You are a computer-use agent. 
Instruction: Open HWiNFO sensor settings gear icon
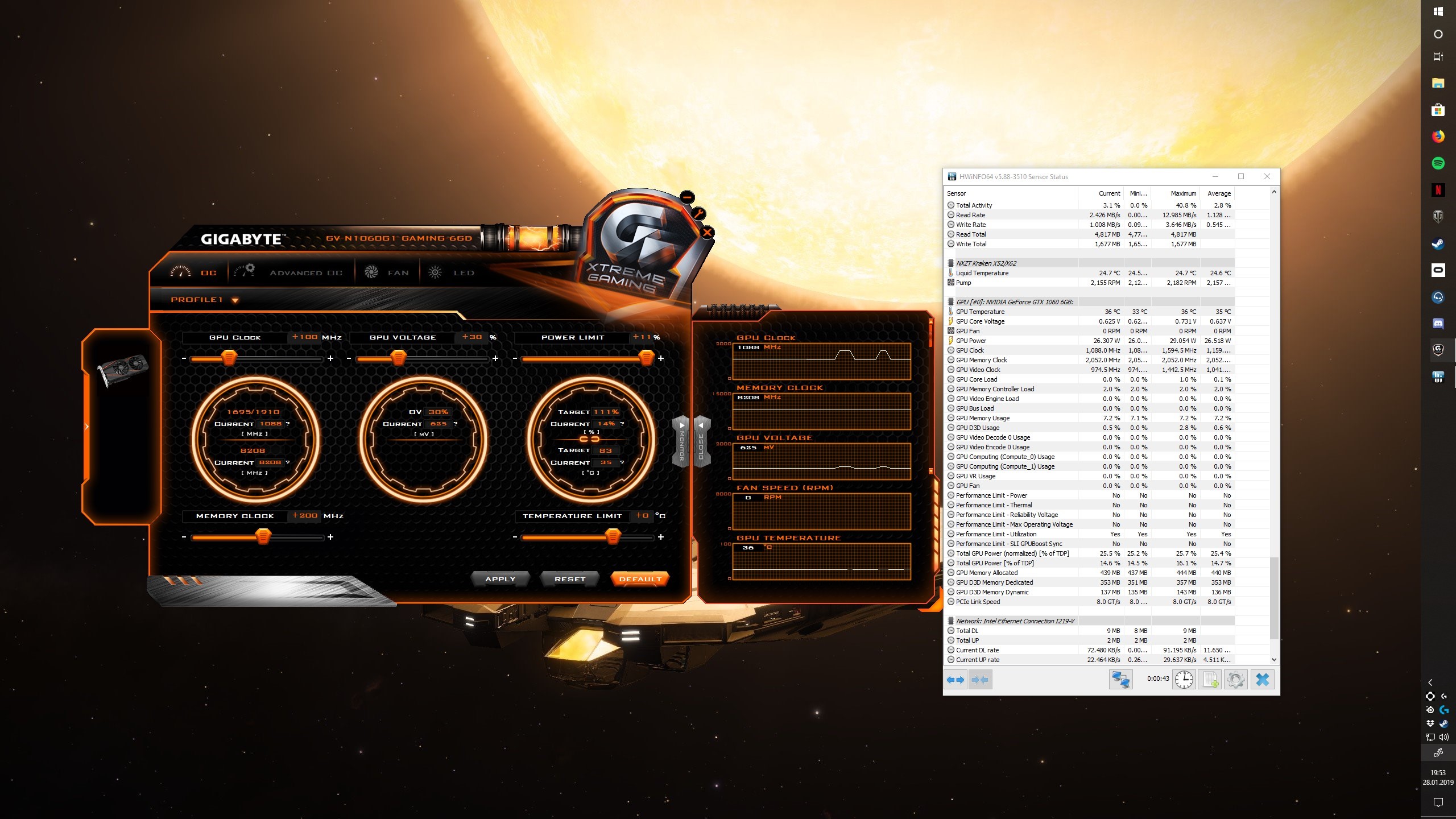(x=1235, y=680)
